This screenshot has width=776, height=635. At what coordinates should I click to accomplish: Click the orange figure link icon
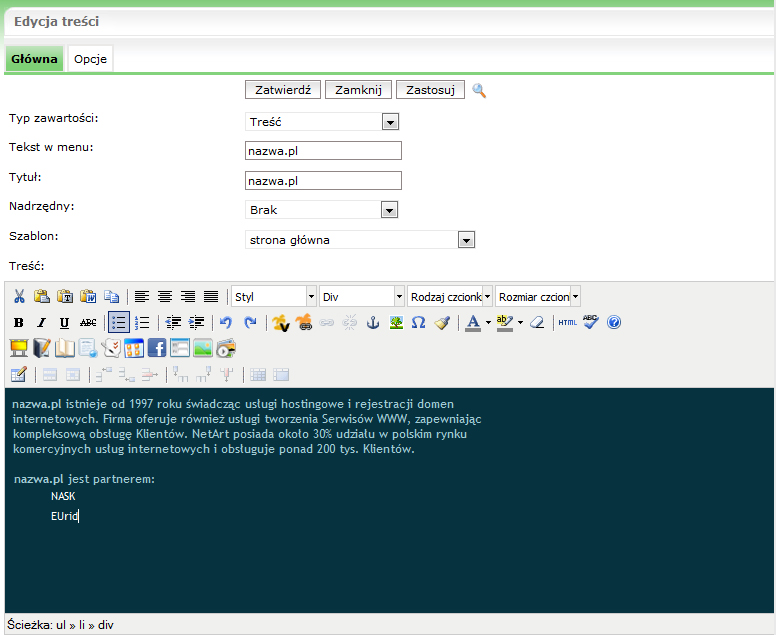(304, 323)
